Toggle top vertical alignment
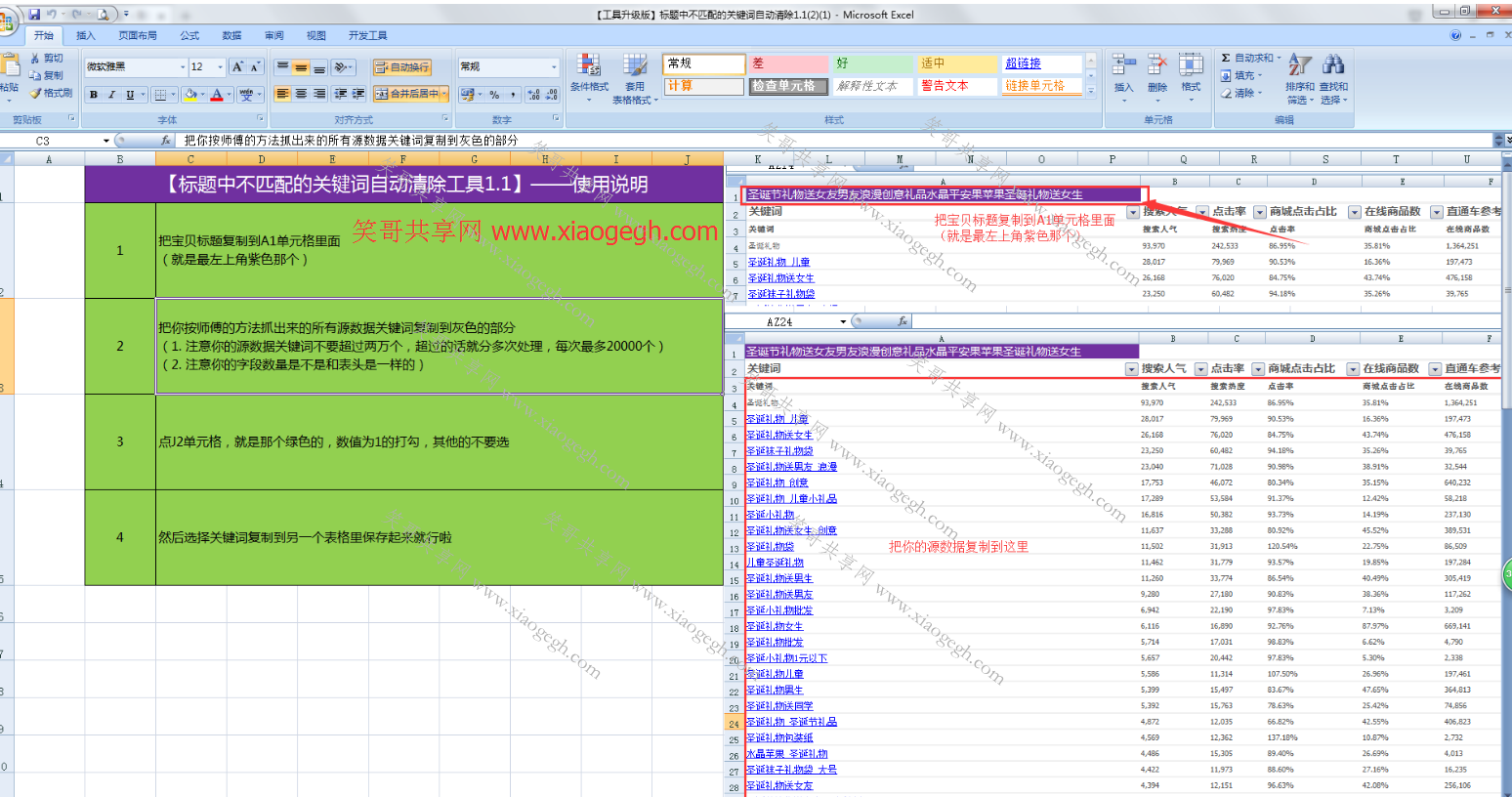Image resolution: width=1512 pixels, height=797 pixels. point(282,67)
